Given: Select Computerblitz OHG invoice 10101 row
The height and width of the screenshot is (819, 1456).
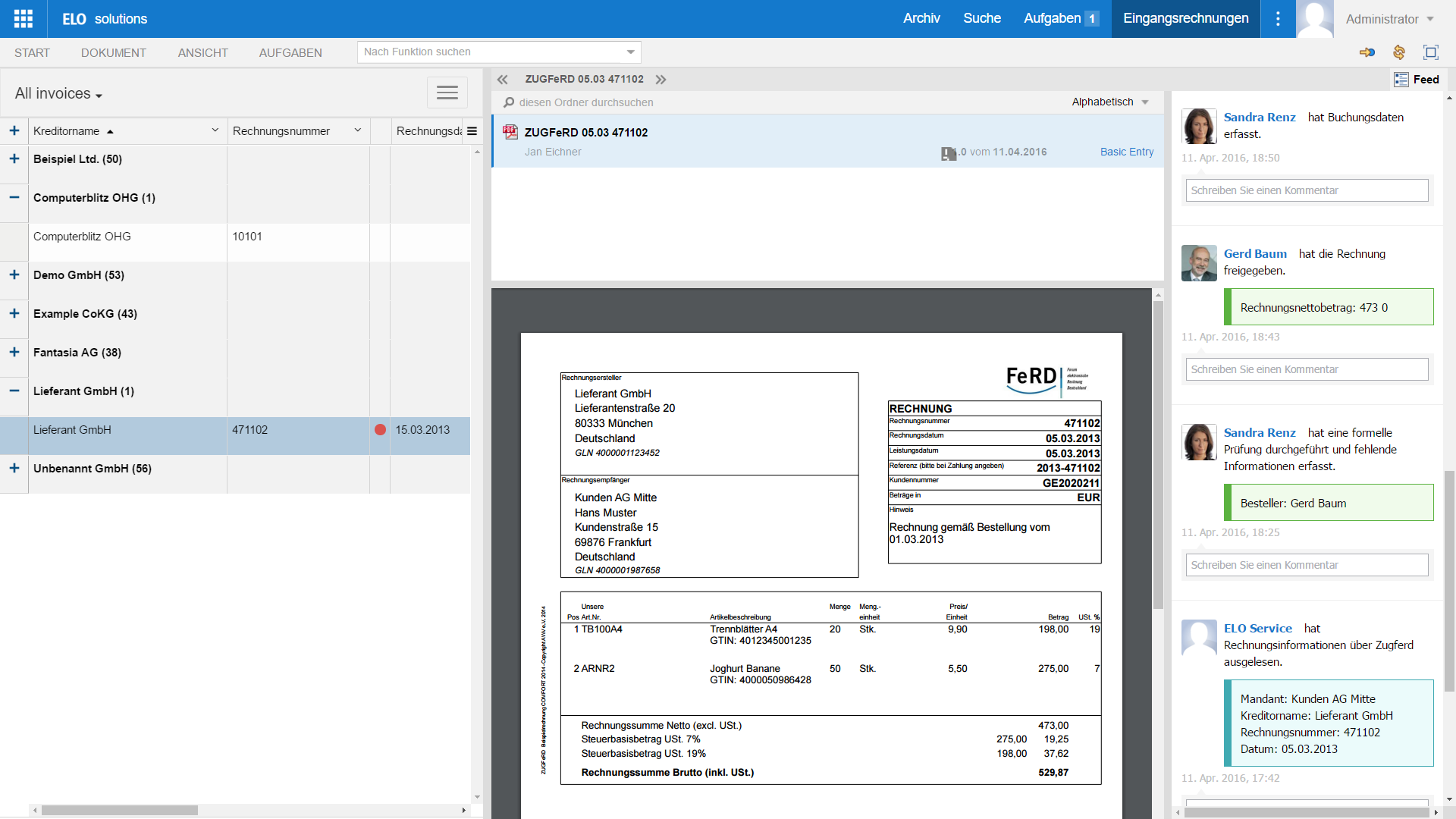Looking at the screenshot, I should tap(235, 243).
